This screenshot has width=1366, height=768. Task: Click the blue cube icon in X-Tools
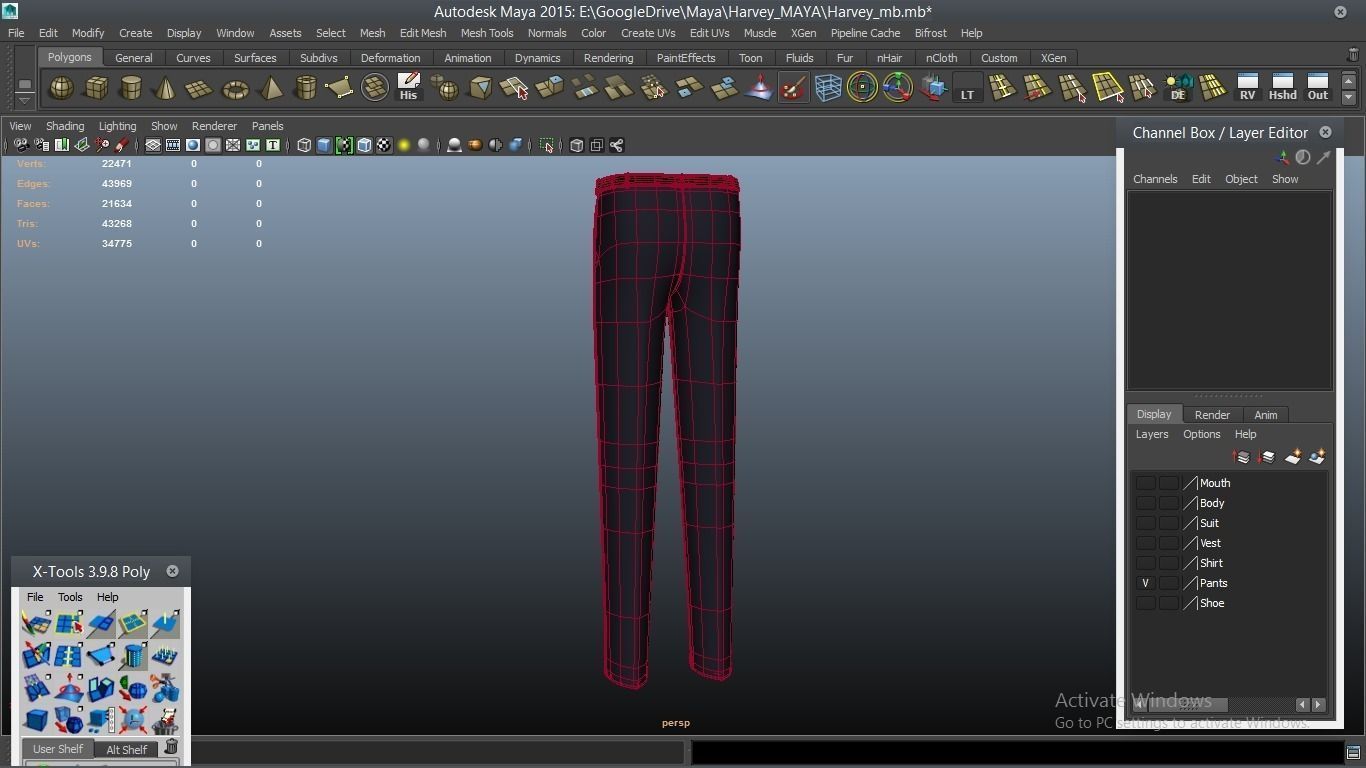36,720
